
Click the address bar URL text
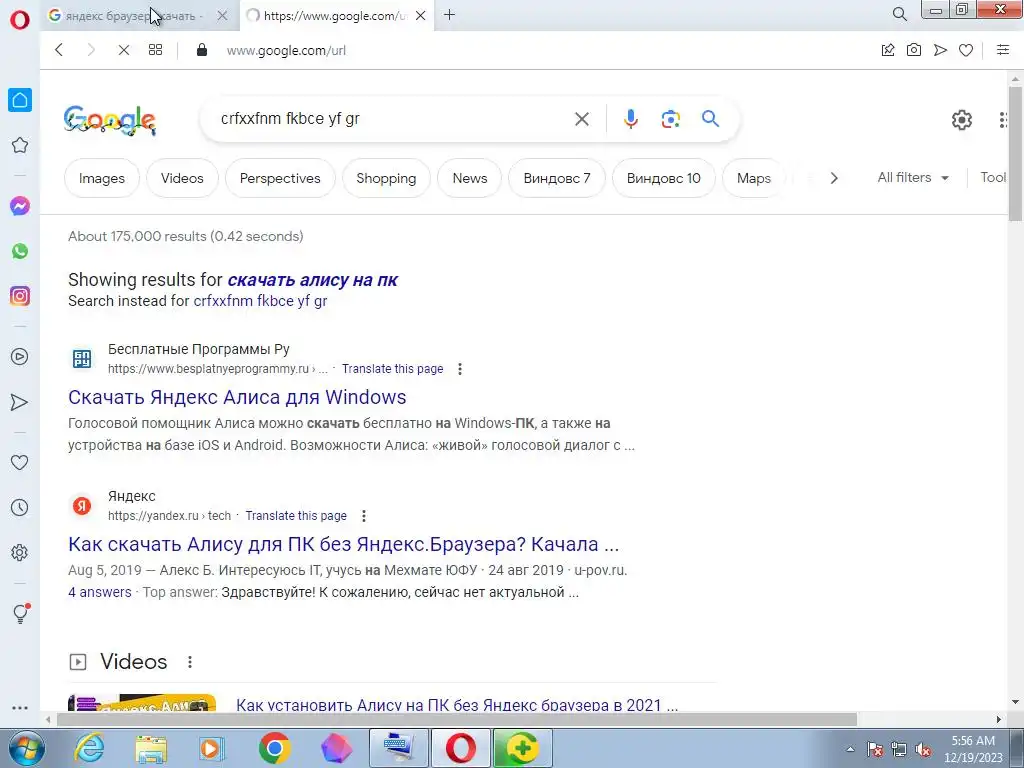(286, 50)
